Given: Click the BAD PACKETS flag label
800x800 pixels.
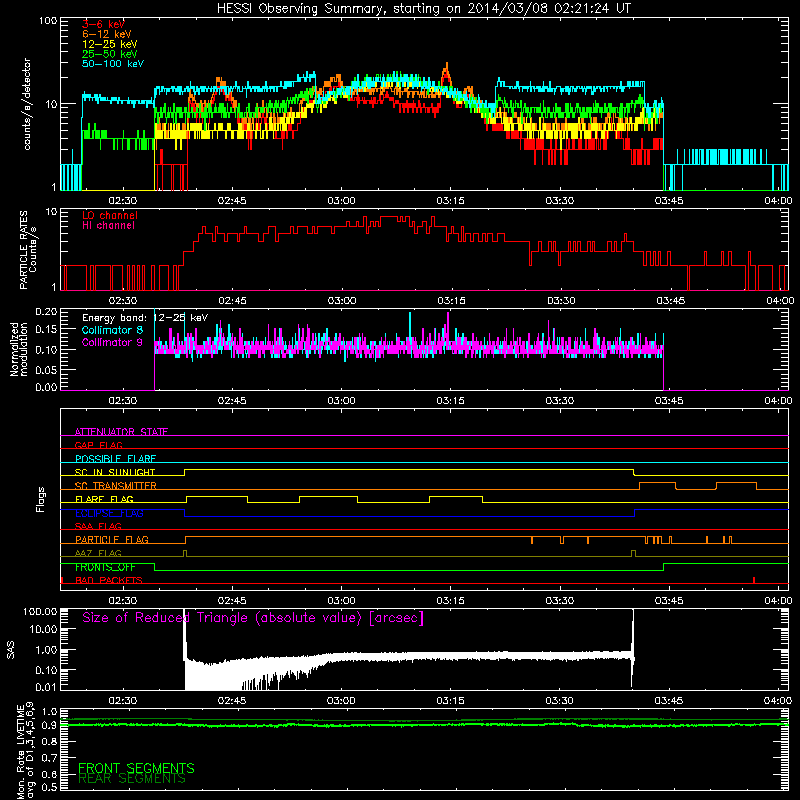Looking at the screenshot, I should [x=109, y=580].
